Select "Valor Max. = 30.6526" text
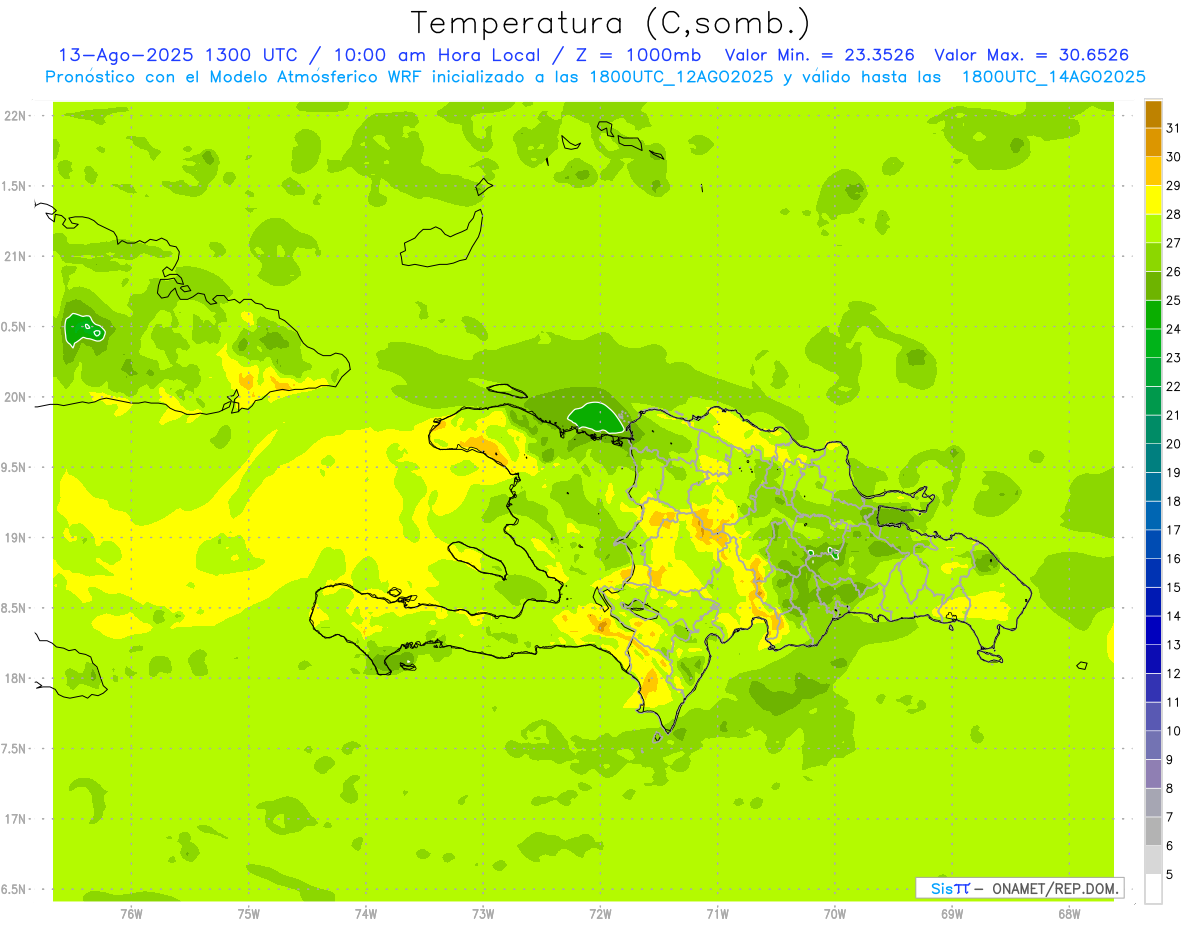The height and width of the screenshot is (927, 1200). click(x=1031, y=55)
